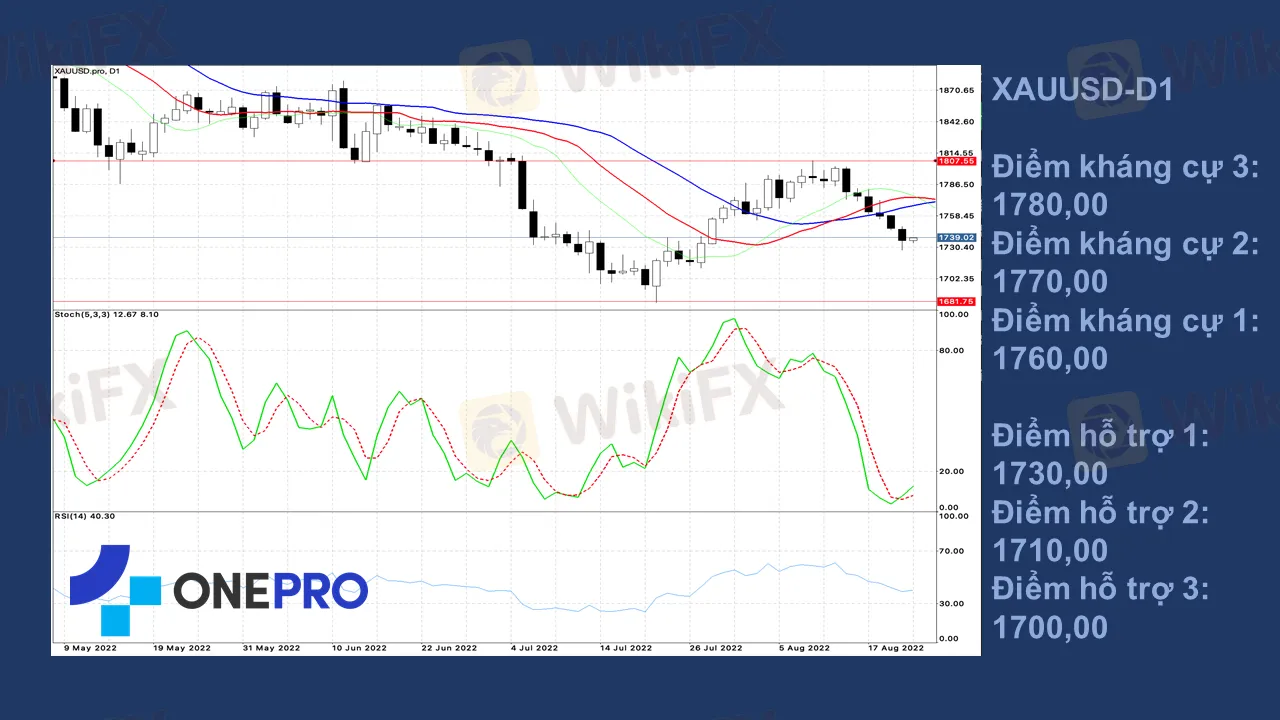Click the XAUUSD-D1 heading on the right

(x=1082, y=90)
